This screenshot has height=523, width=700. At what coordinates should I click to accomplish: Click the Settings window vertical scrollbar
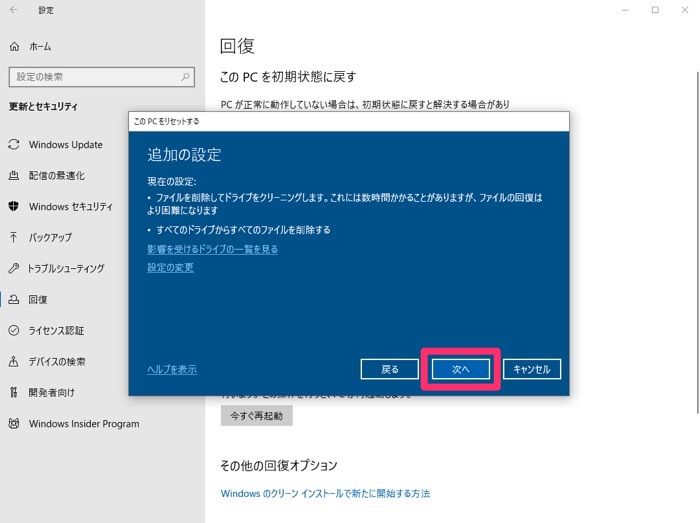697,243
